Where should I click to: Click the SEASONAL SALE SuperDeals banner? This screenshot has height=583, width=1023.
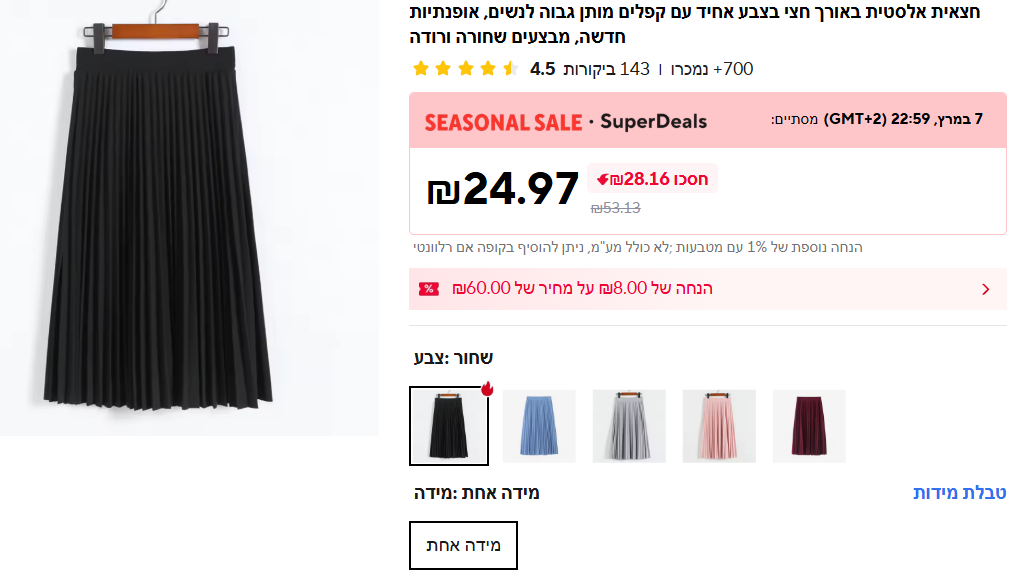tap(565, 122)
